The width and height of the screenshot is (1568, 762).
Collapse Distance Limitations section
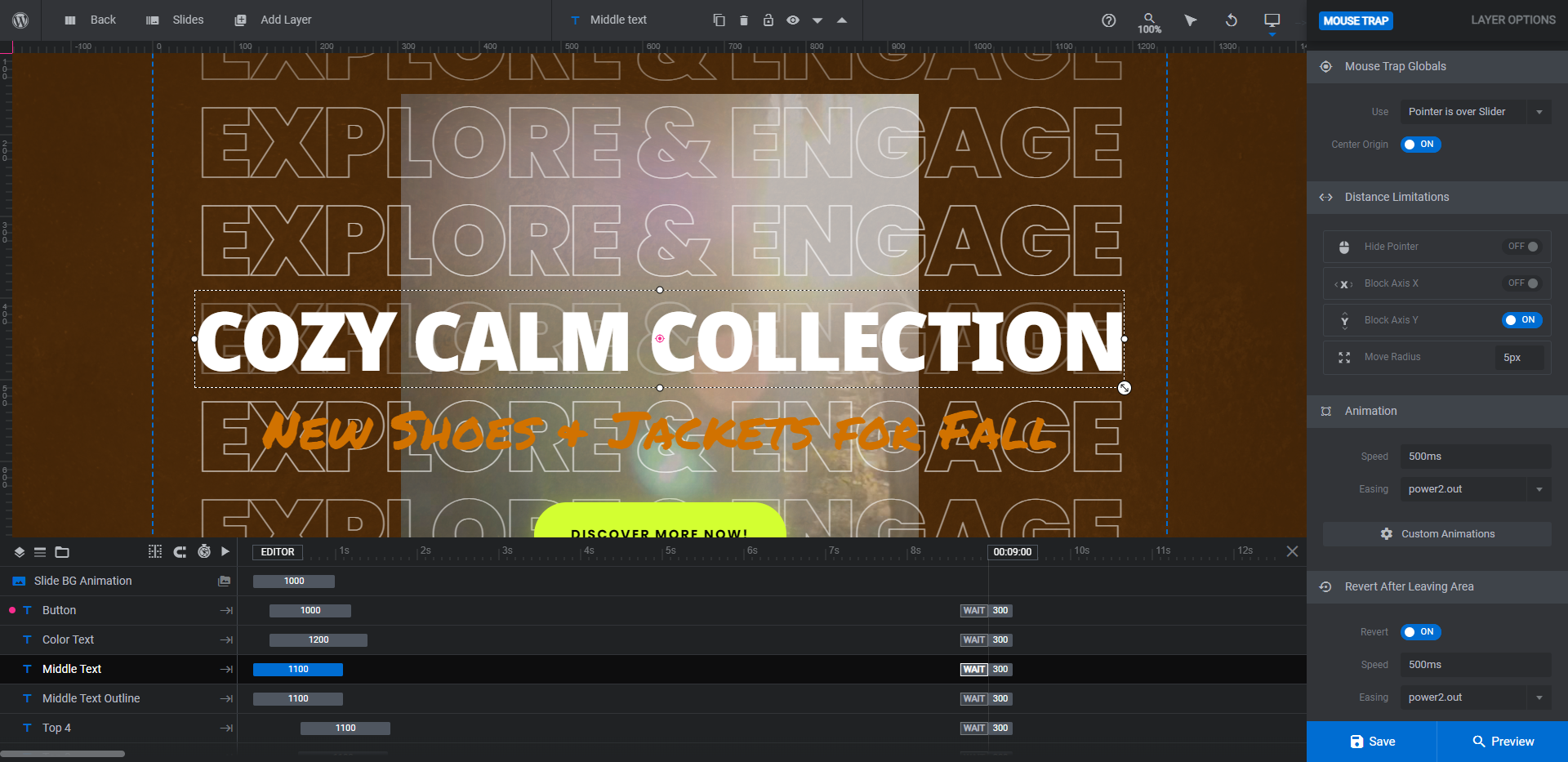(1437, 197)
